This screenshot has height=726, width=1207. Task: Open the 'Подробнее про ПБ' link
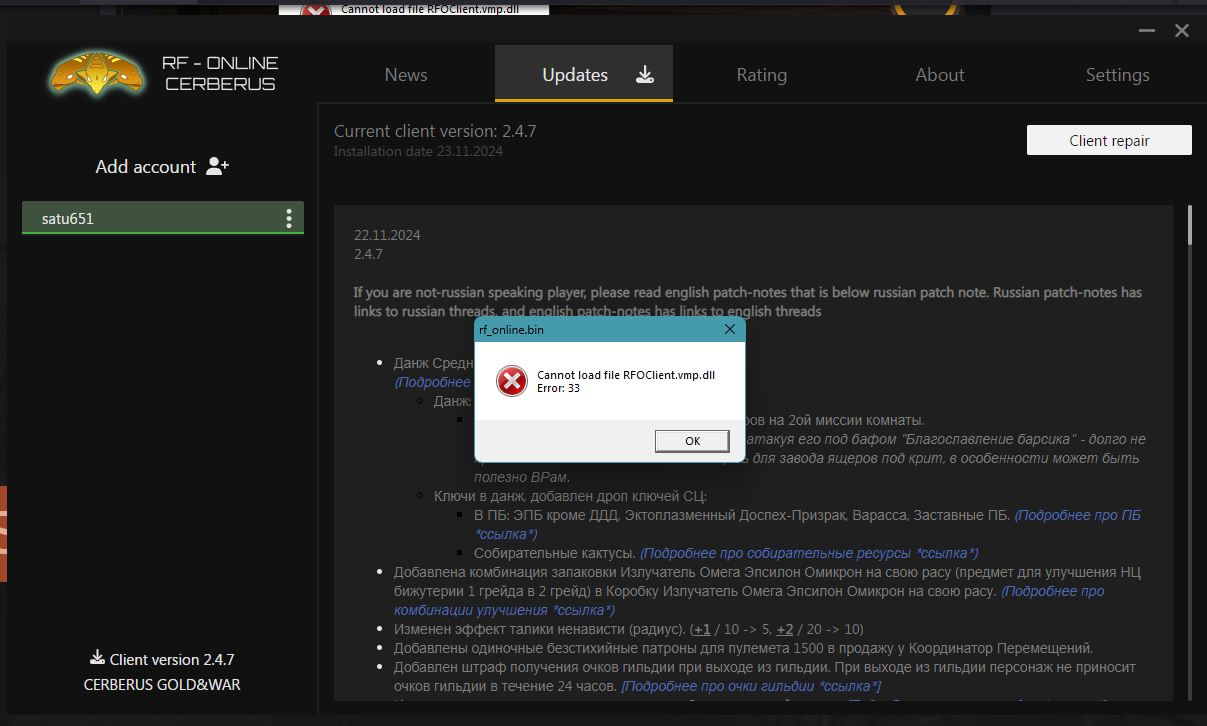click(1077, 516)
